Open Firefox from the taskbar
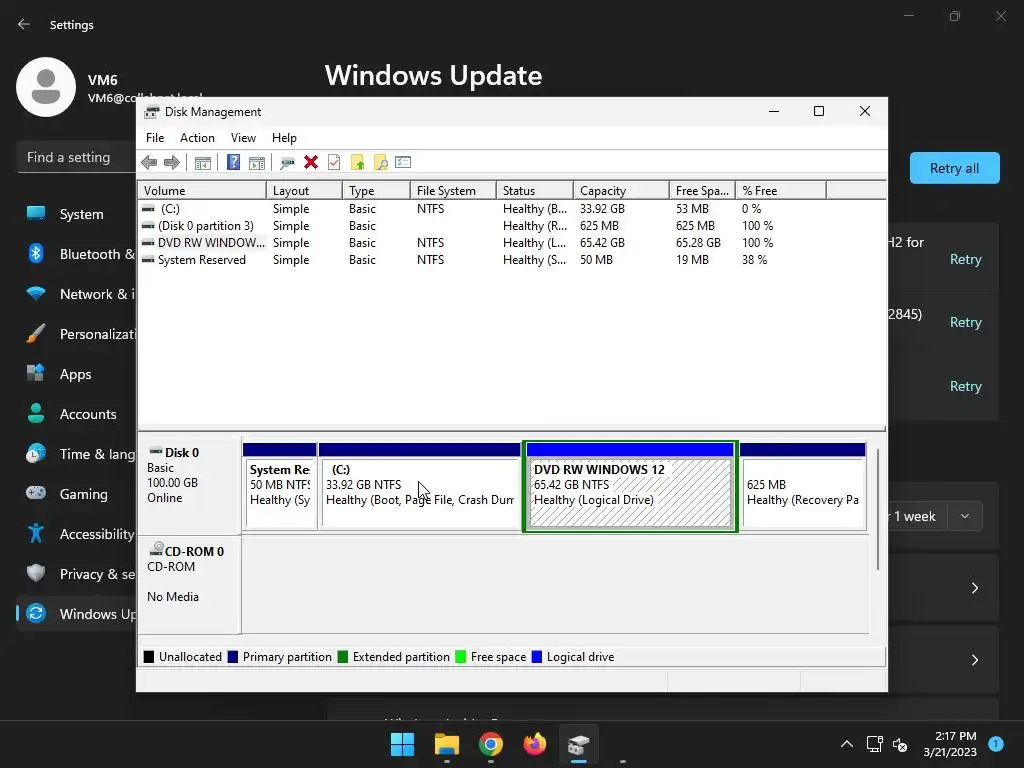This screenshot has width=1024, height=768. click(535, 744)
